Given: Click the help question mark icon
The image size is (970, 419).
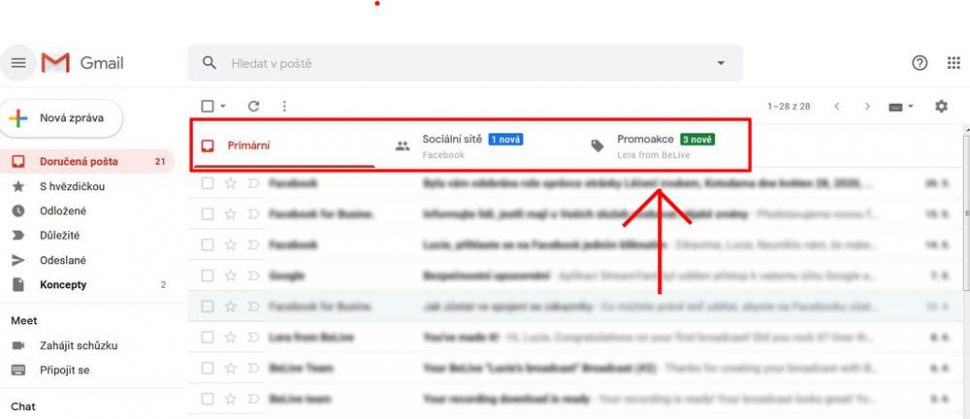Looking at the screenshot, I should pyautogui.click(x=920, y=63).
